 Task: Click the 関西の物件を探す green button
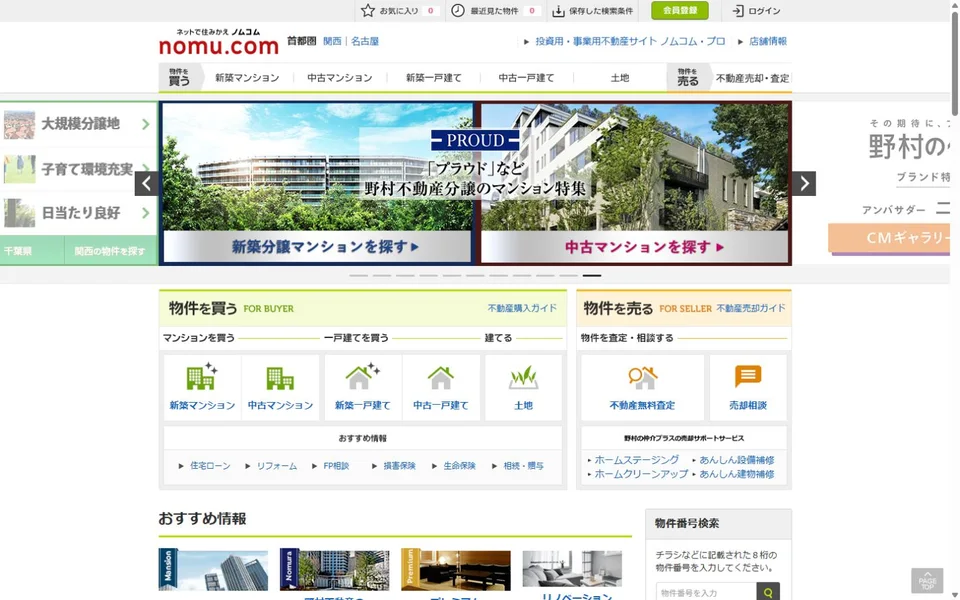point(110,251)
